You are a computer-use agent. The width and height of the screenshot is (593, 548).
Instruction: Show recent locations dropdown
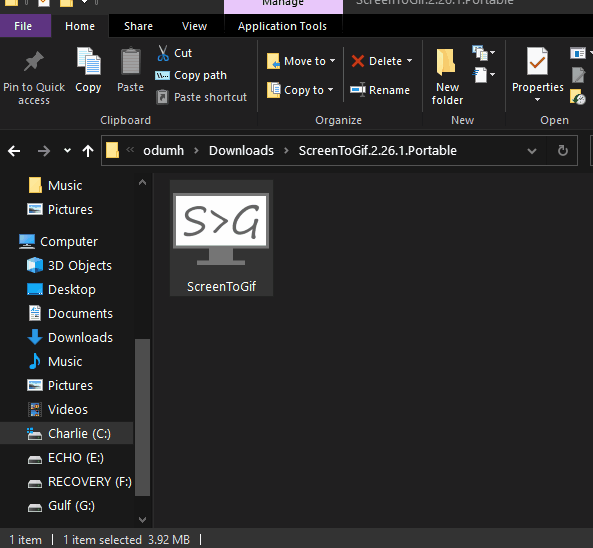tap(67, 151)
